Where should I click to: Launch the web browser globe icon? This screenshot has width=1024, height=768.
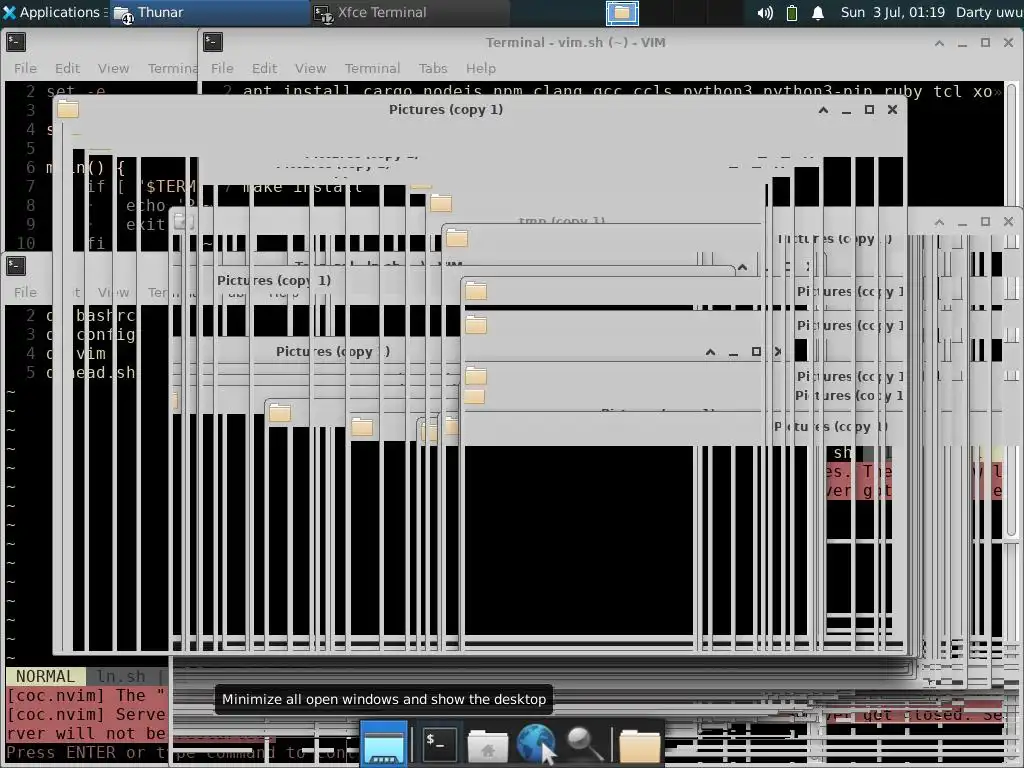(x=536, y=743)
